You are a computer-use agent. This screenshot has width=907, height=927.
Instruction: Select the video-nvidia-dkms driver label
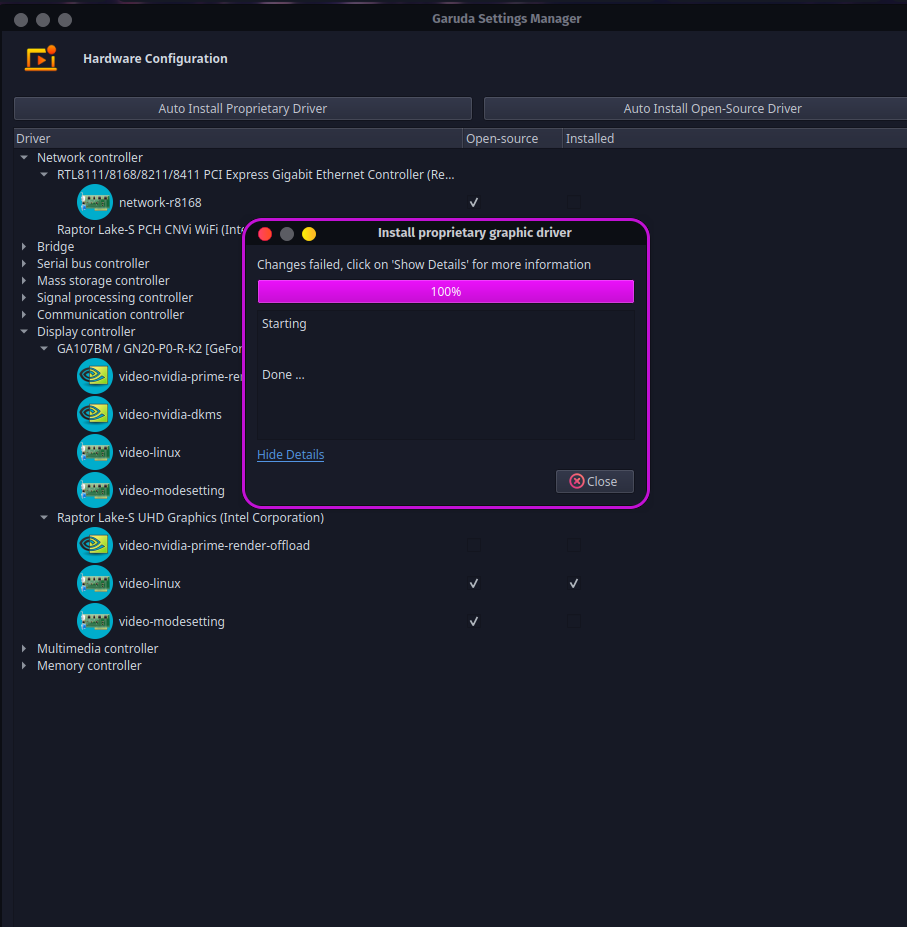click(x=170, y=414)
